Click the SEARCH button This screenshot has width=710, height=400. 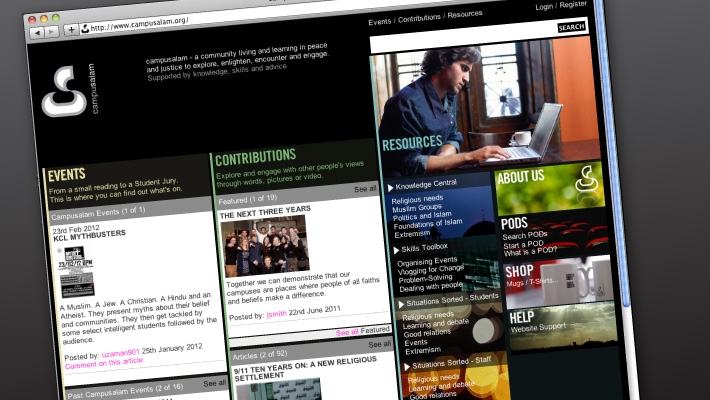[571, 27]
